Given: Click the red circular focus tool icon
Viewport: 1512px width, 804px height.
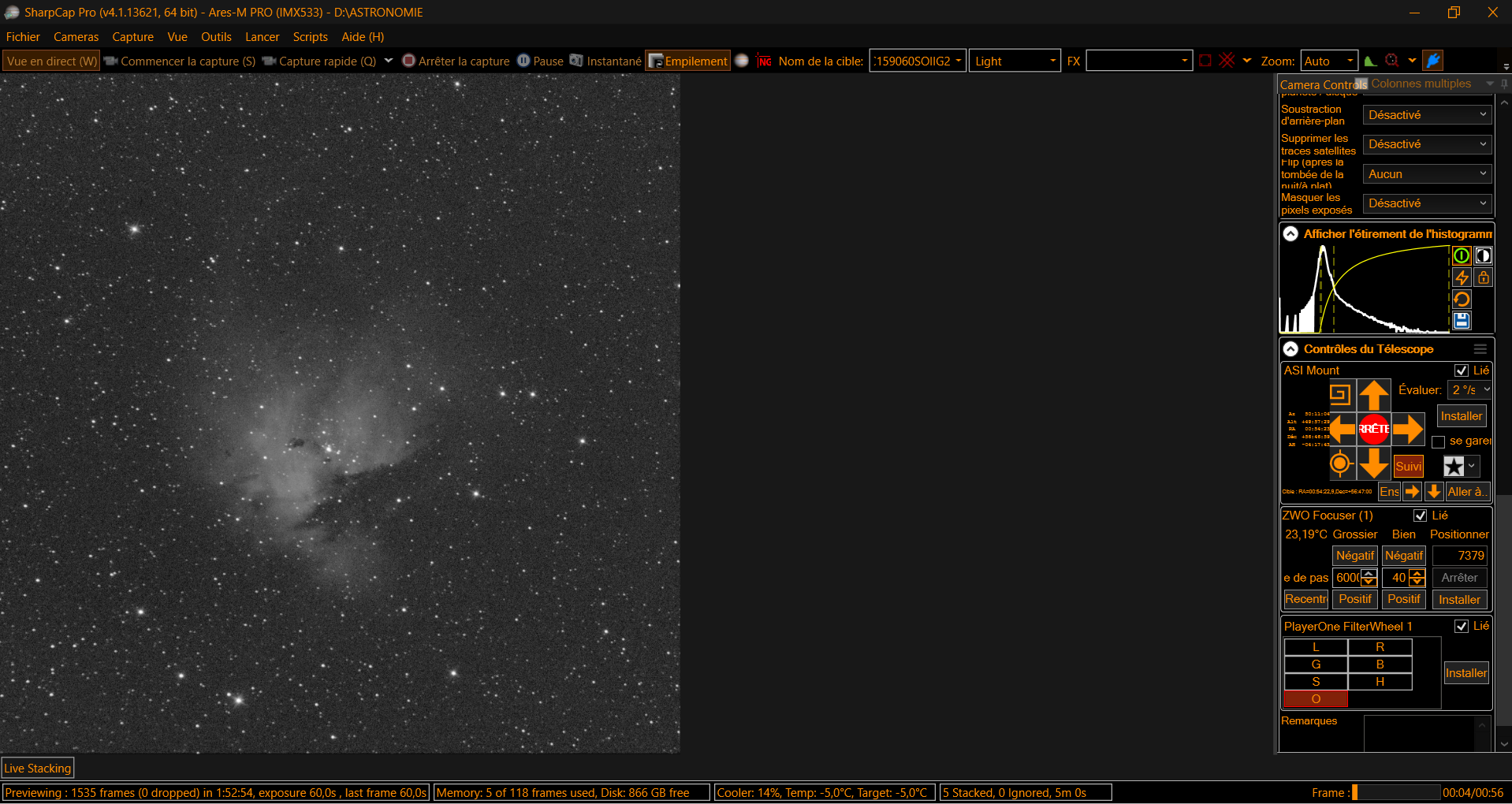Looking at the screenshot, I should pos(1392,61).
